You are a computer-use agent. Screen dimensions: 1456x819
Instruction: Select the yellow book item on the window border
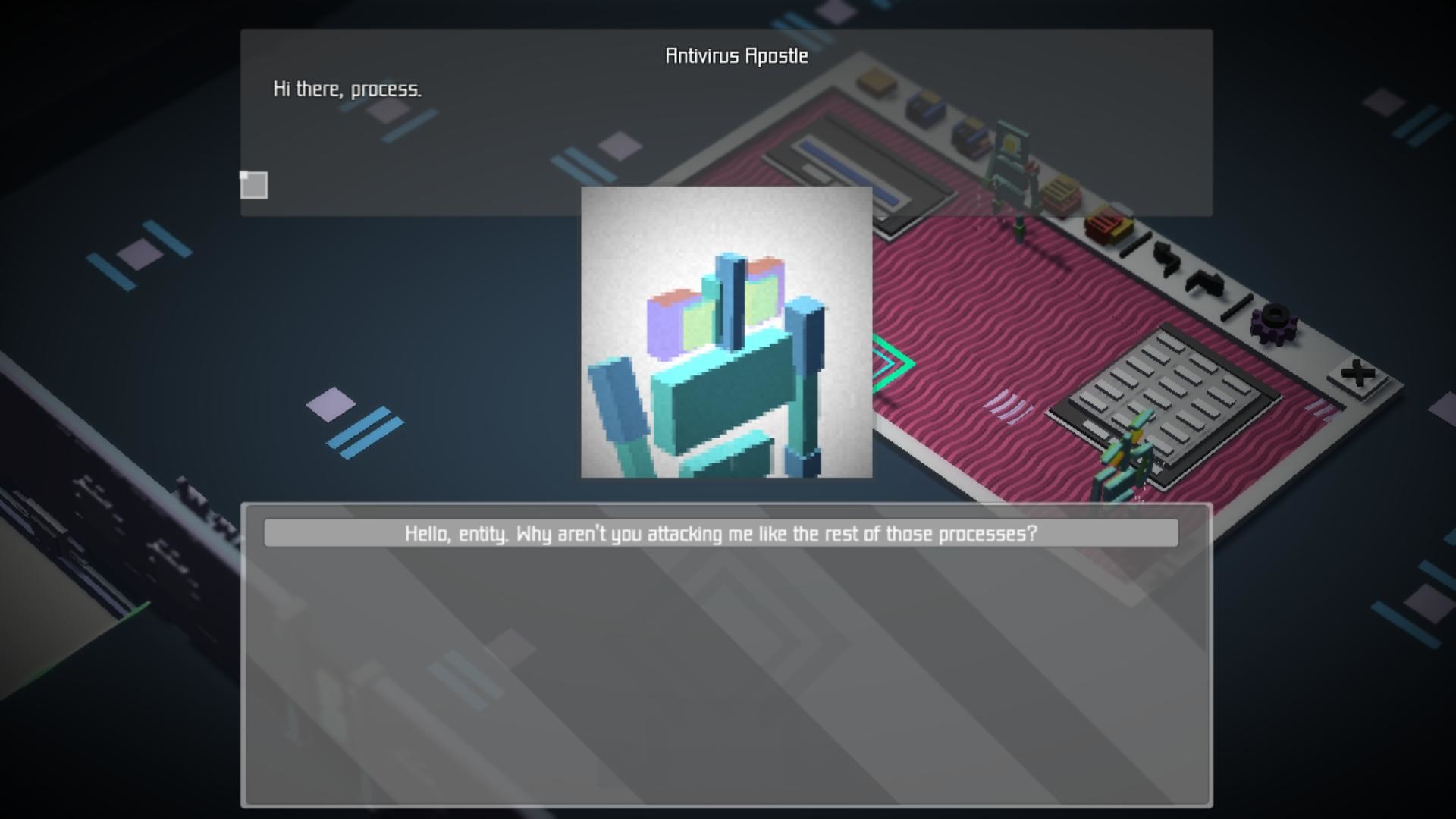click(x=1059, y=189)
